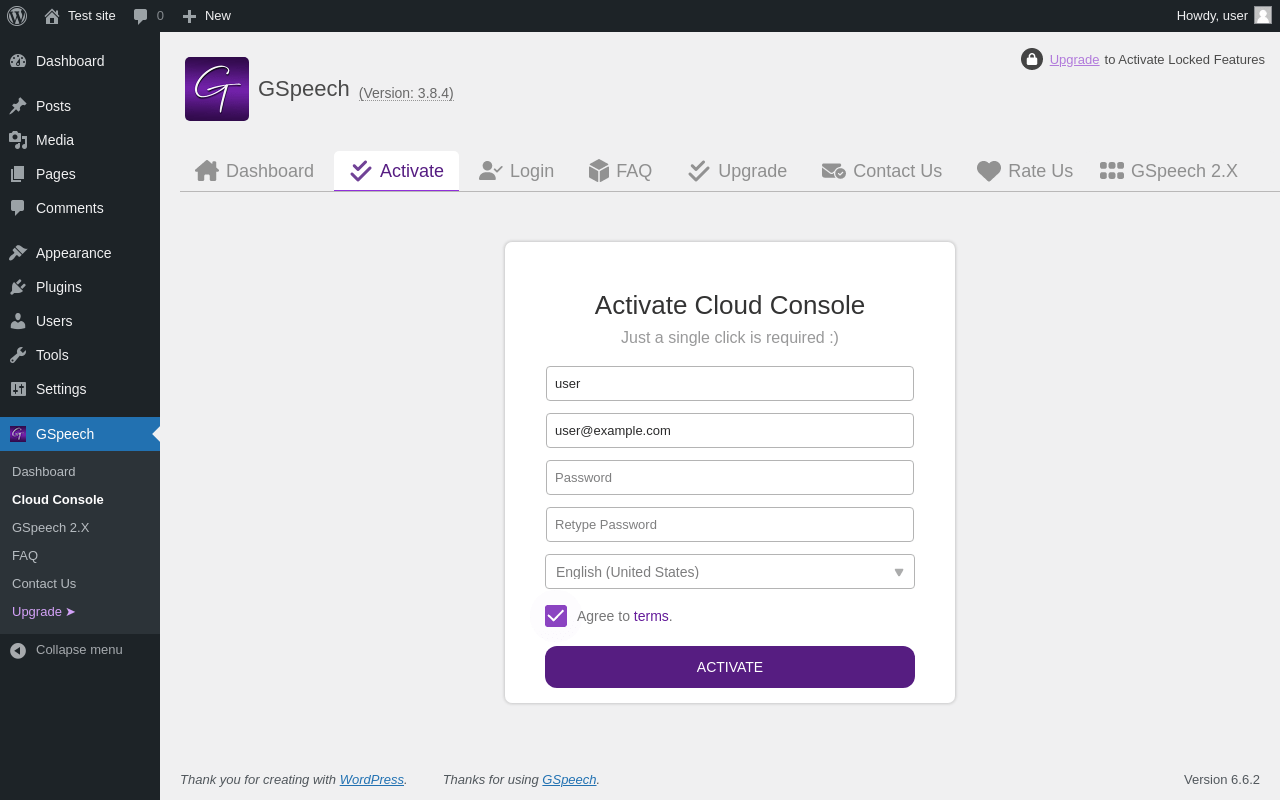This screenshot has height=800, width=1280.
Task: Open Dashboard in GSpeech submenu
Action: pos(44,471)
